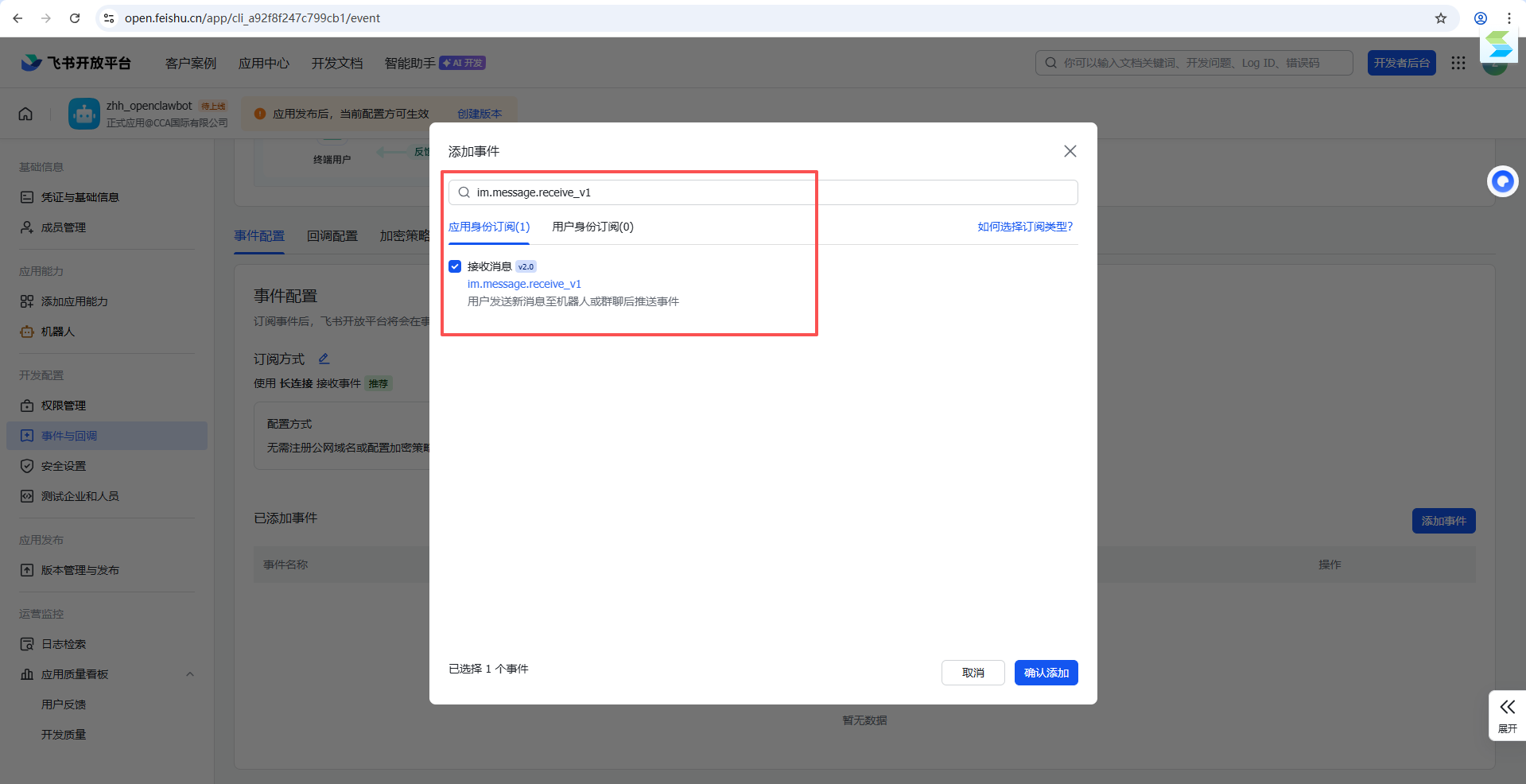Click the browser address bar URL
Image resolution: width=1526 pixels, height=784 pixels.
pos(252,17)
